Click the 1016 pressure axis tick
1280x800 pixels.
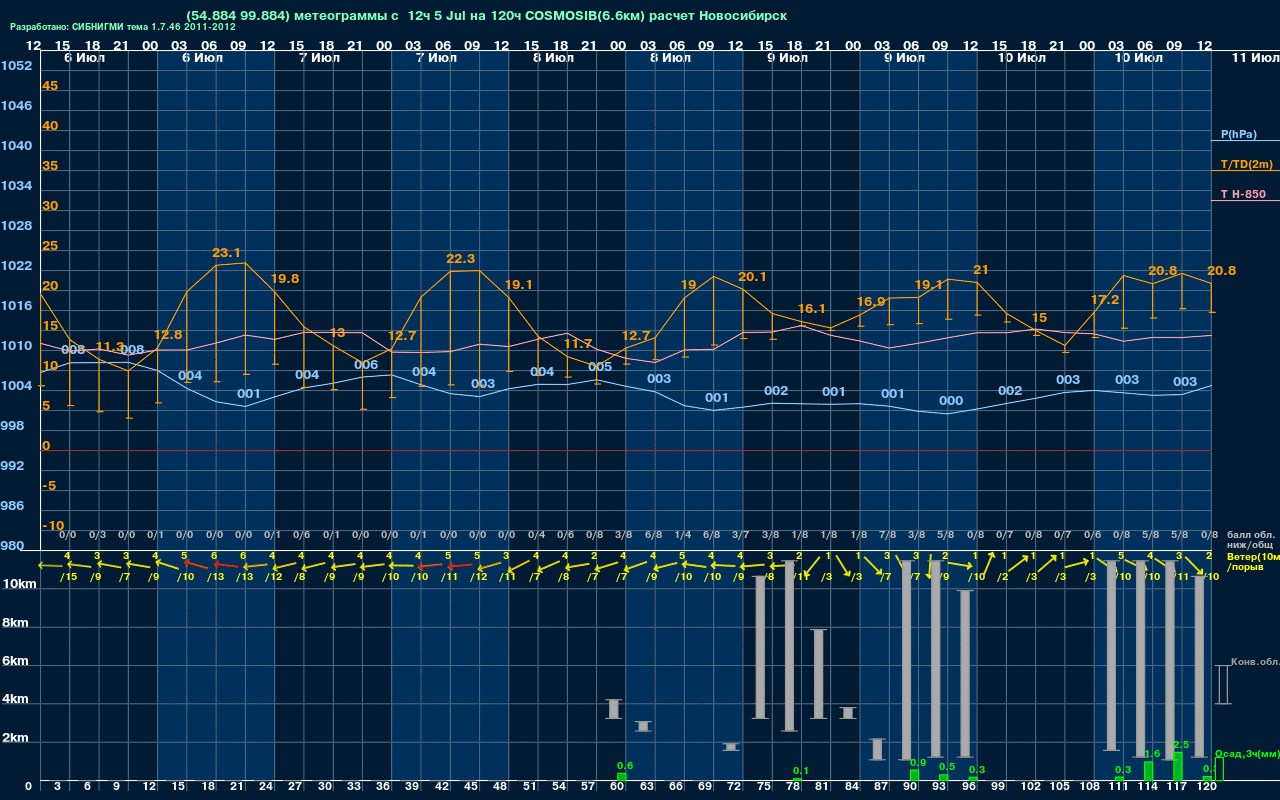16,305
